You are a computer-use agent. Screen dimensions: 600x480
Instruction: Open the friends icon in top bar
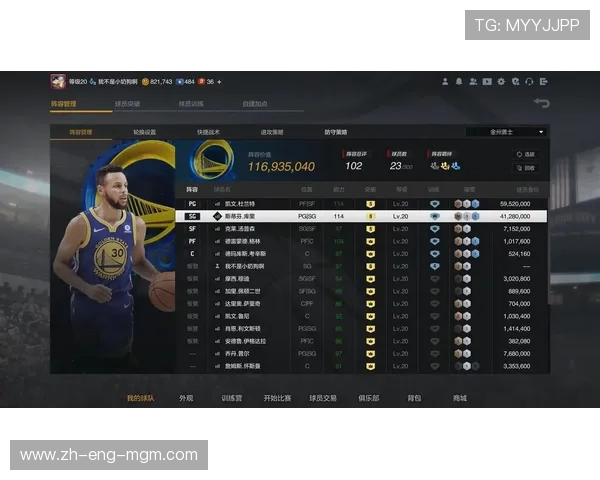click(x=473, y=82)
